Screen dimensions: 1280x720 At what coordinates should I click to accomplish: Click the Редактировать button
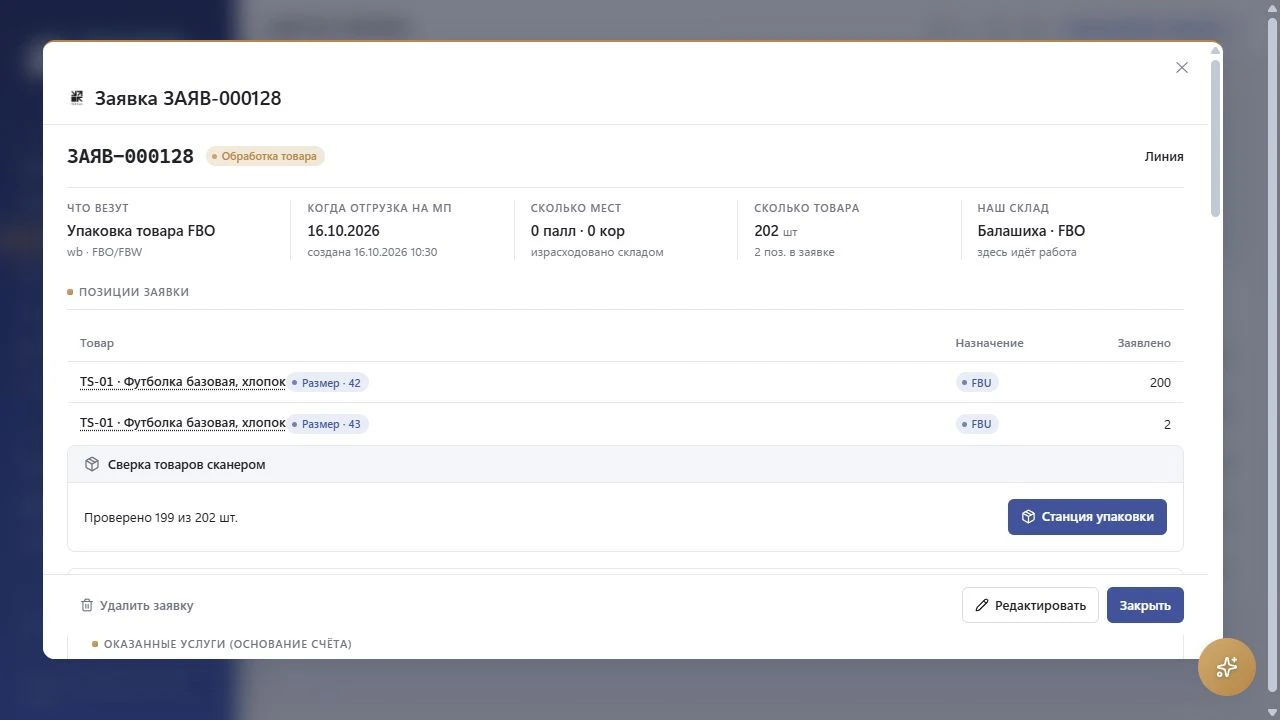coord(1030,605)
